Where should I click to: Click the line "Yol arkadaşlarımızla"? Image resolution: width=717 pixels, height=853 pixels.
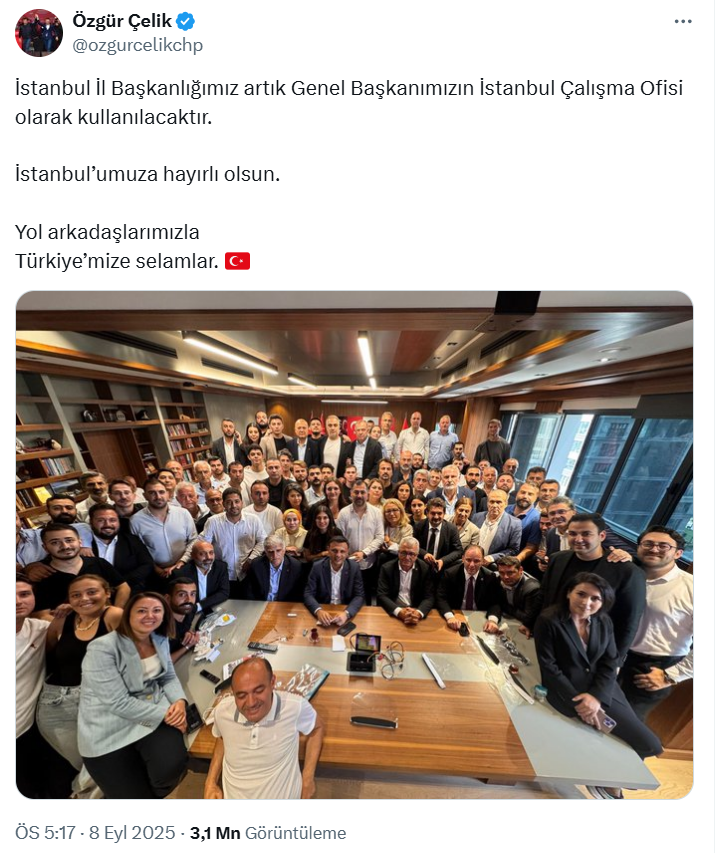click(x=107, y=232)
